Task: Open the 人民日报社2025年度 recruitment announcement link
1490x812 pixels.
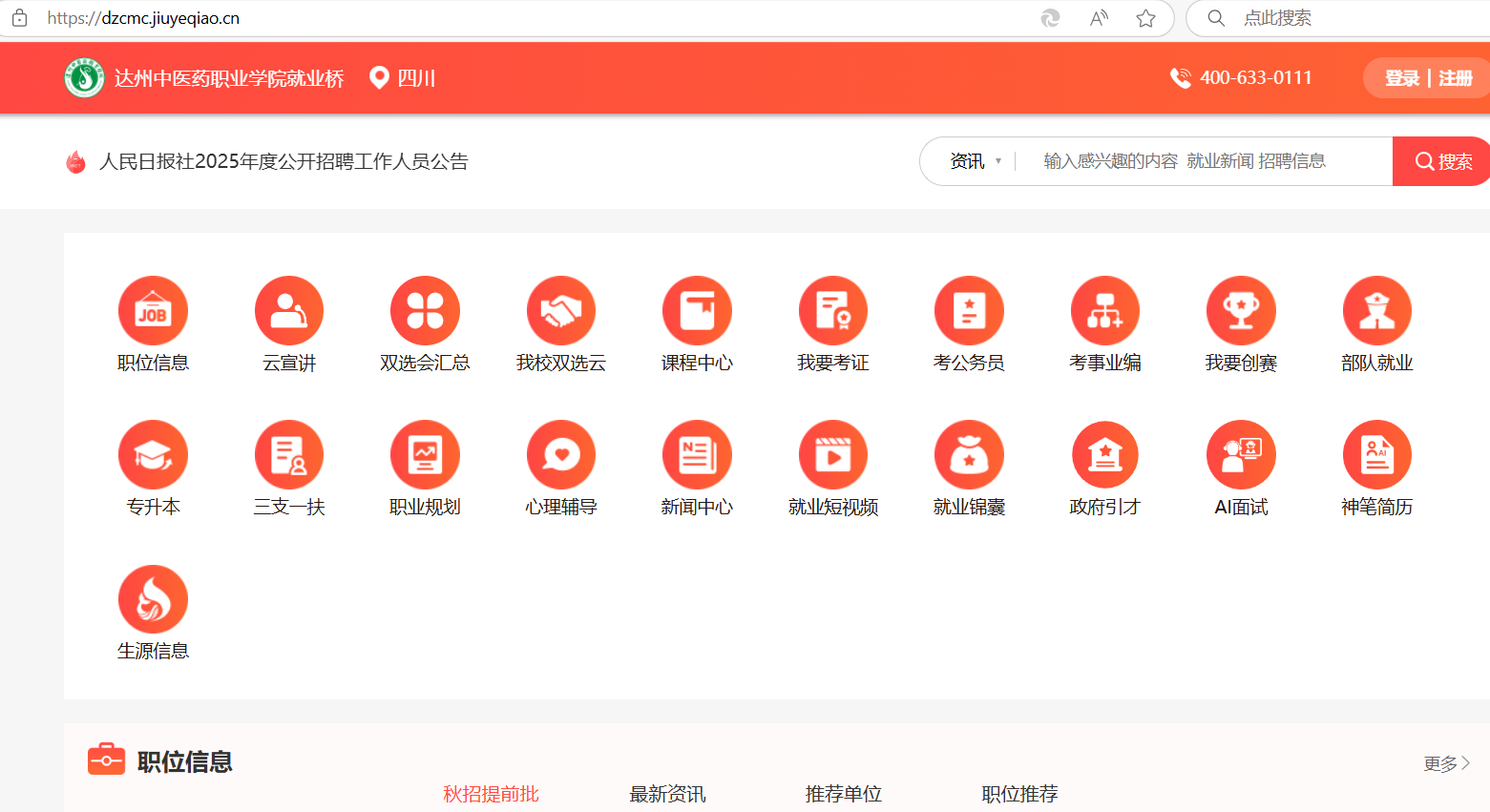Action: tap(283, 162)
